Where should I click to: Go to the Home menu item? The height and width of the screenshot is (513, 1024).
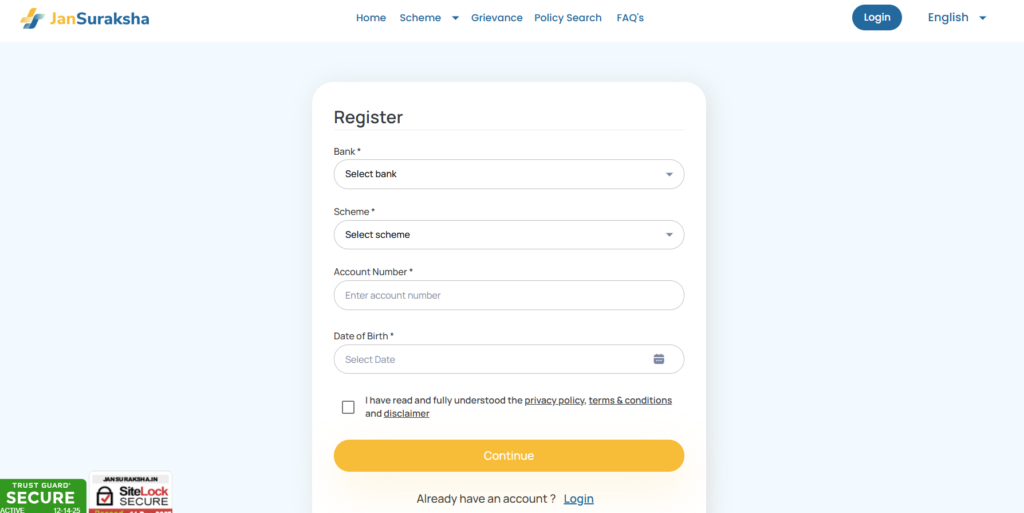(371, 18)
